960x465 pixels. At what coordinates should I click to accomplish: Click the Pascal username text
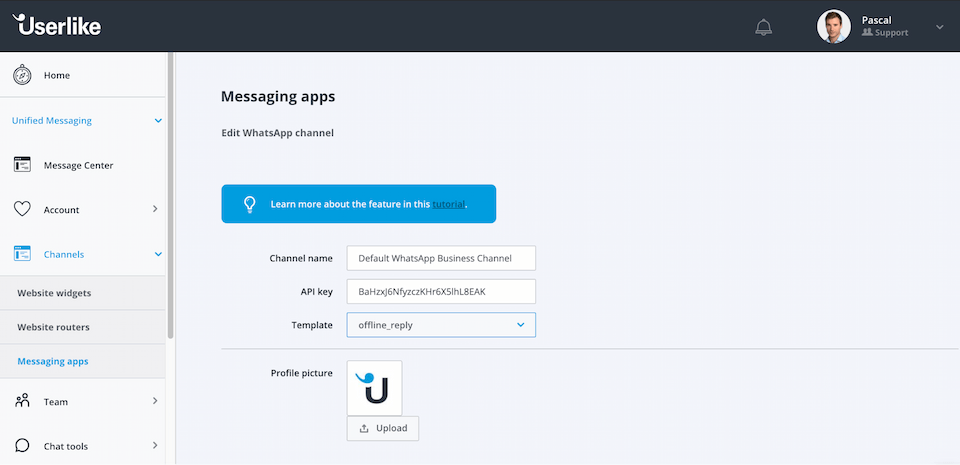coord(876,20)
